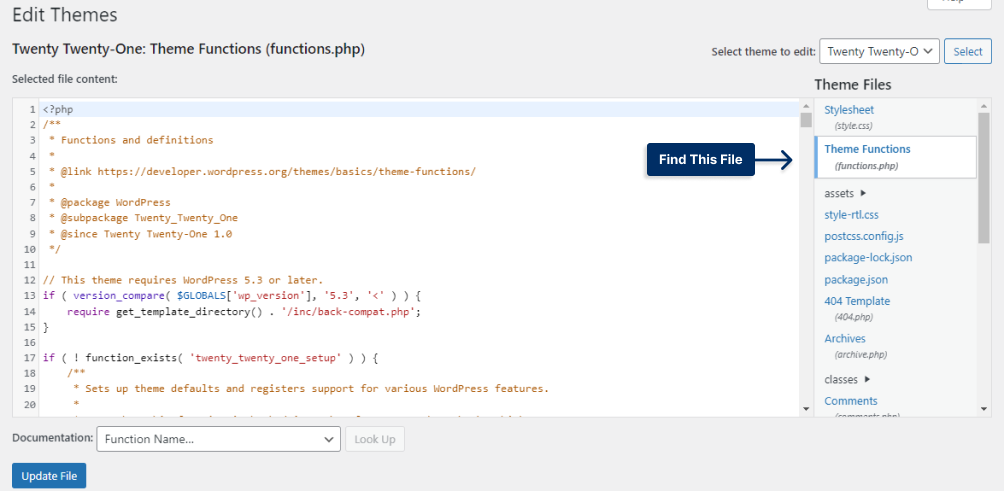Image resolution: width=1004 pixels, height=491 pixels.
Task: Click the '(404.php)' filename text
Action: coord(854,317)
